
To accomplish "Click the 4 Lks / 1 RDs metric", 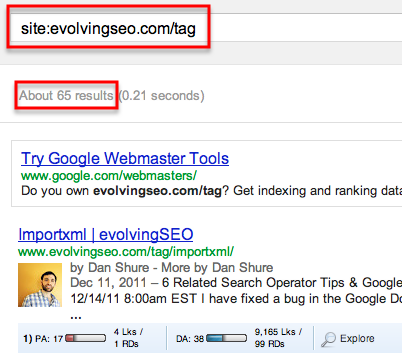I will 128,338.
